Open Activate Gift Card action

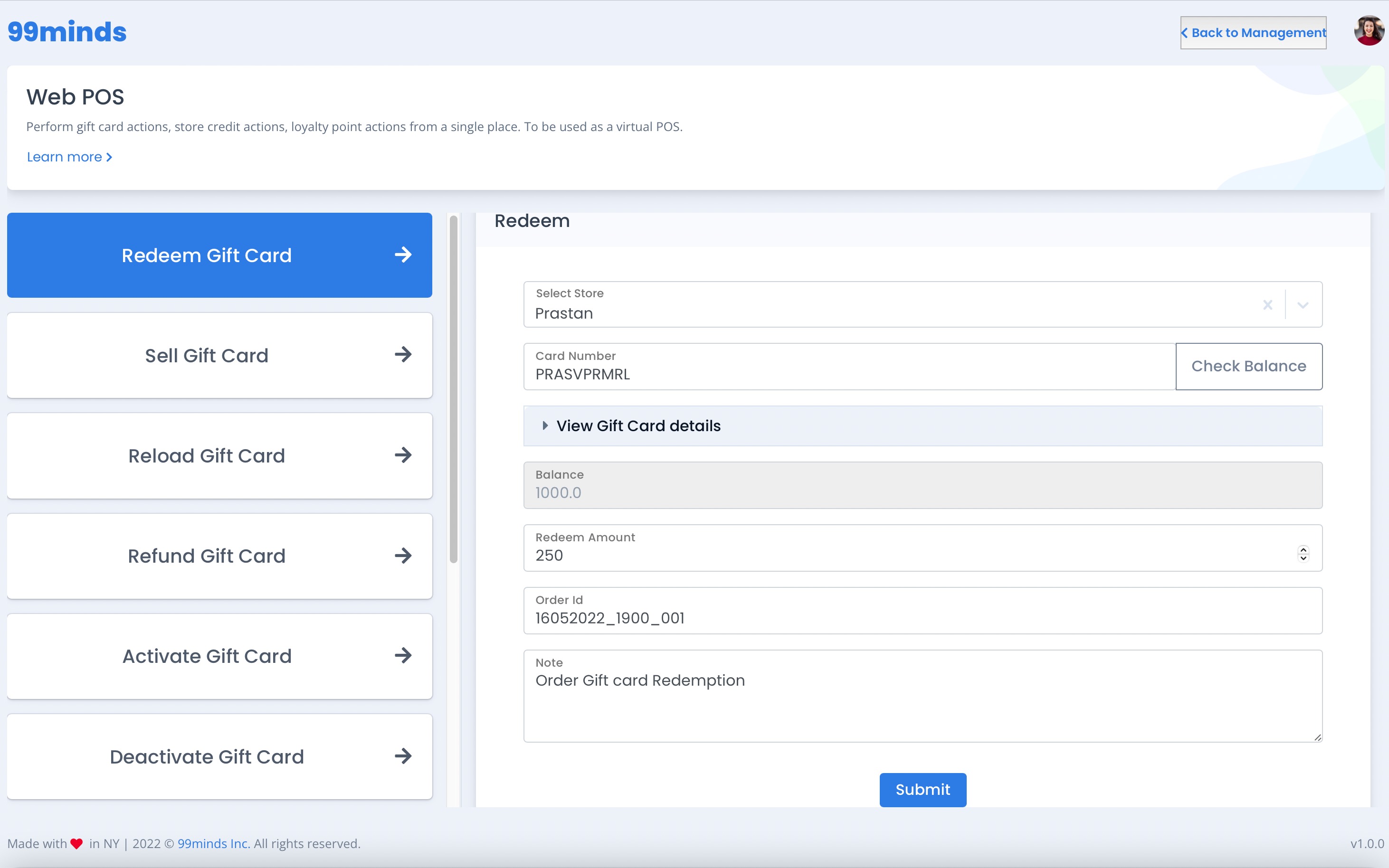(x=219, y=656)
